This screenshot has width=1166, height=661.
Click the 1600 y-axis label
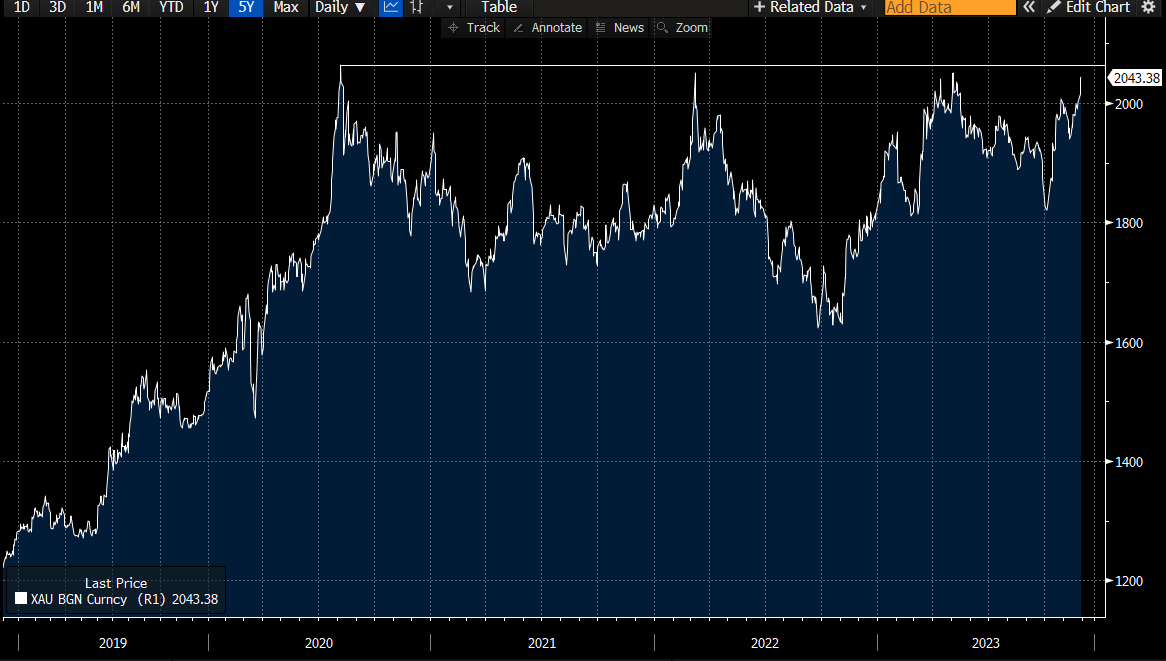coord(1129,343)
